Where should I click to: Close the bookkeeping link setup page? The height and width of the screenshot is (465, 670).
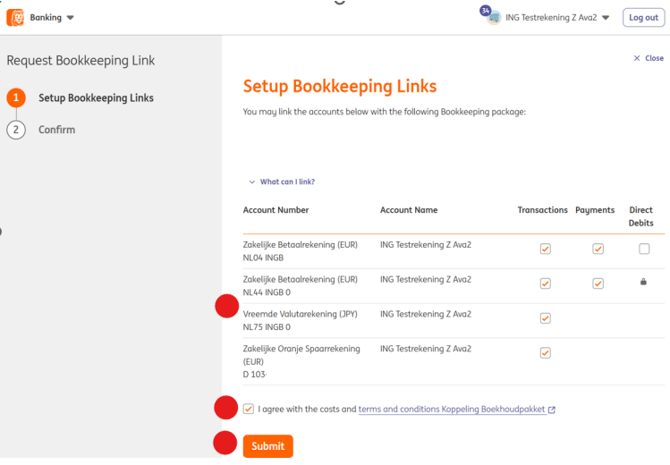click(x=648, y=58)
